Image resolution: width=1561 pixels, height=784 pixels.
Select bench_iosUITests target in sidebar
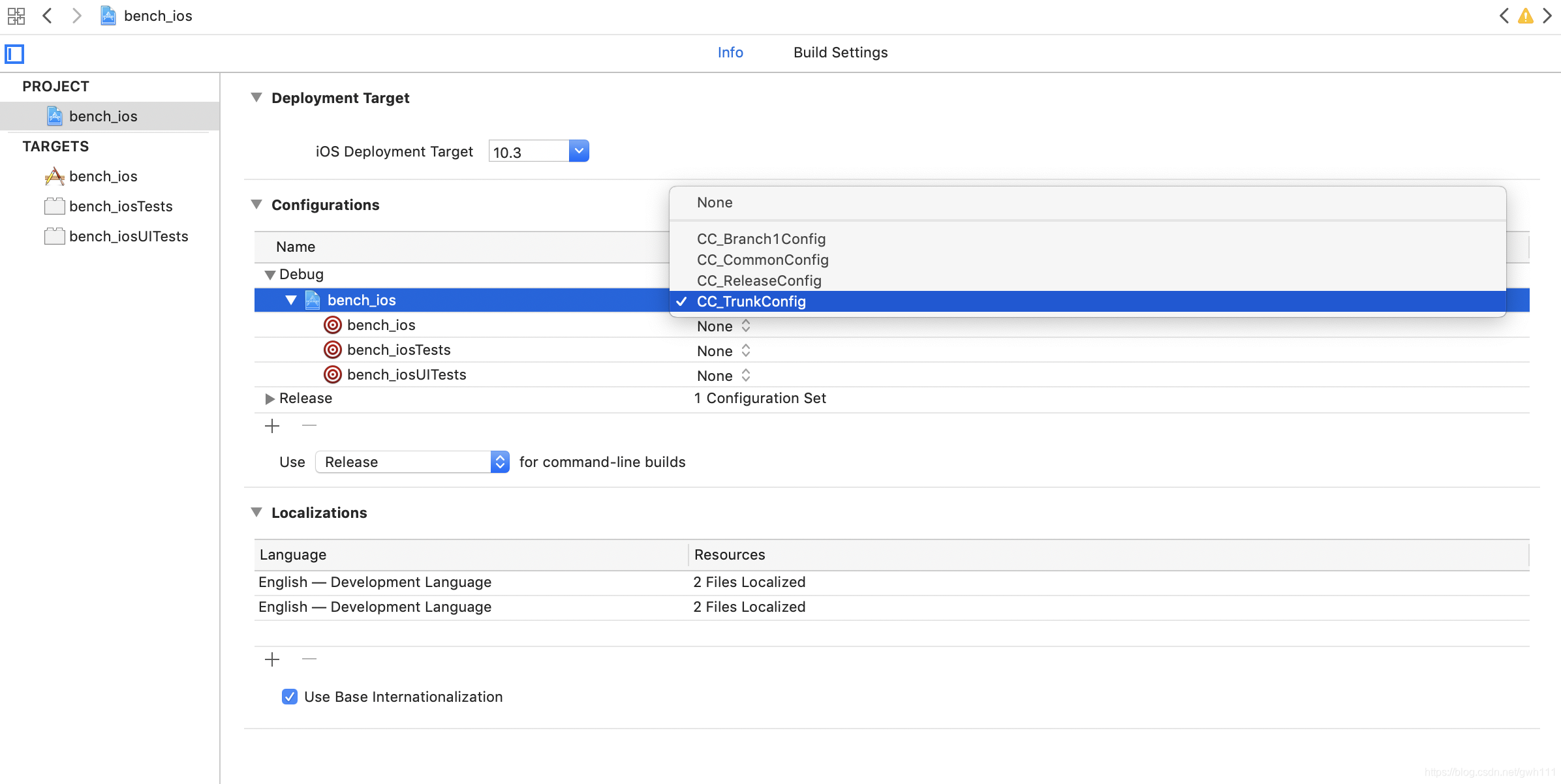coord(128,236)
